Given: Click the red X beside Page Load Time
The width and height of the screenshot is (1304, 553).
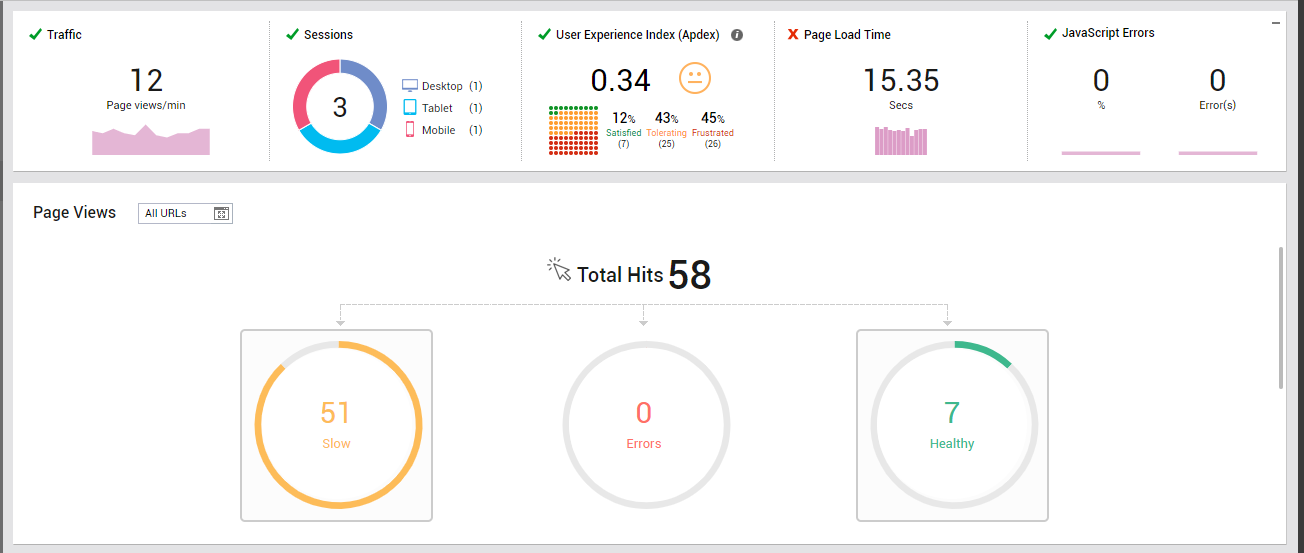Looking at the screenshot, I should pos(793,34).
